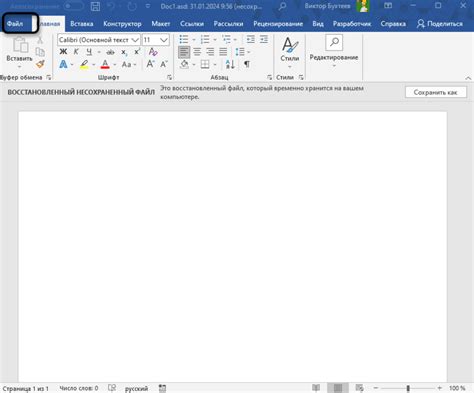Toggle strikethrough formatting
The height and width of the screenshot is (393, 474).
coord(110,52)
